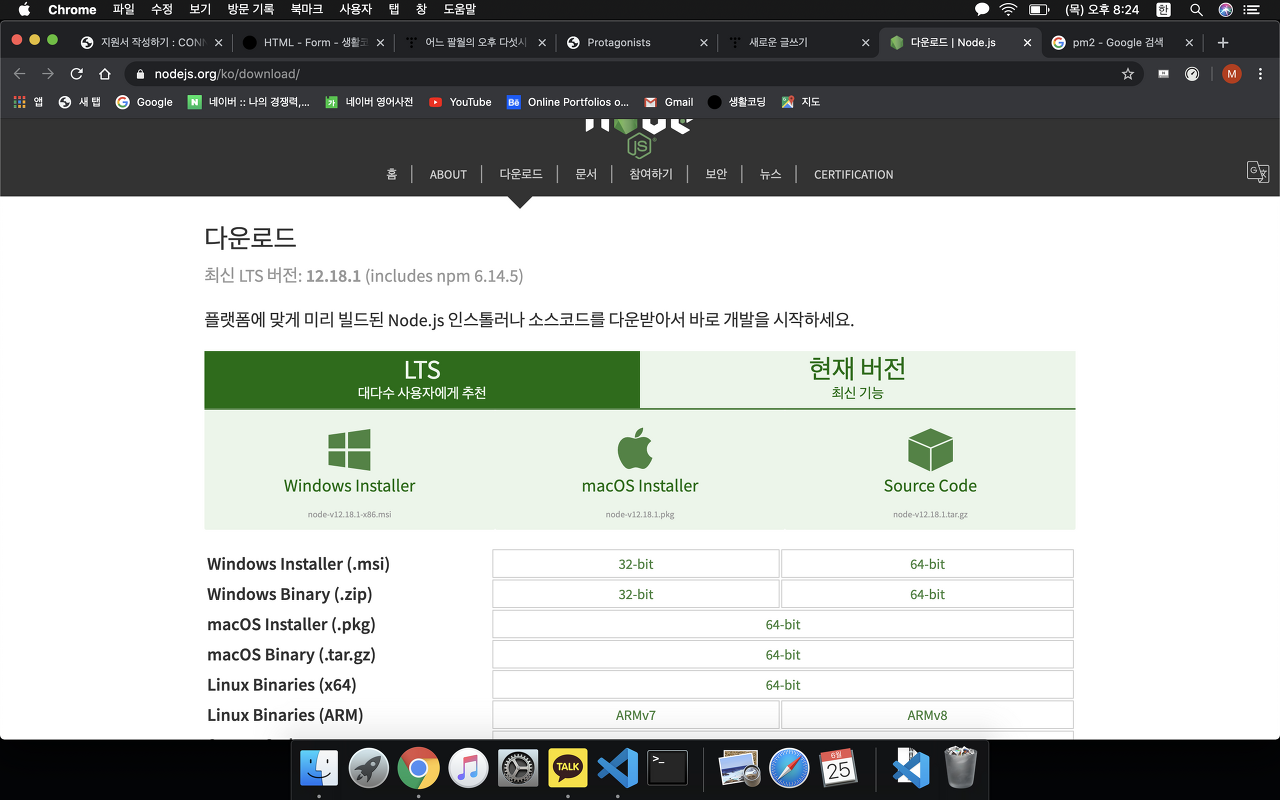Viewport: 1280px width, 800px height.
Task: Go back with browser back arrow
Action: 19,74
